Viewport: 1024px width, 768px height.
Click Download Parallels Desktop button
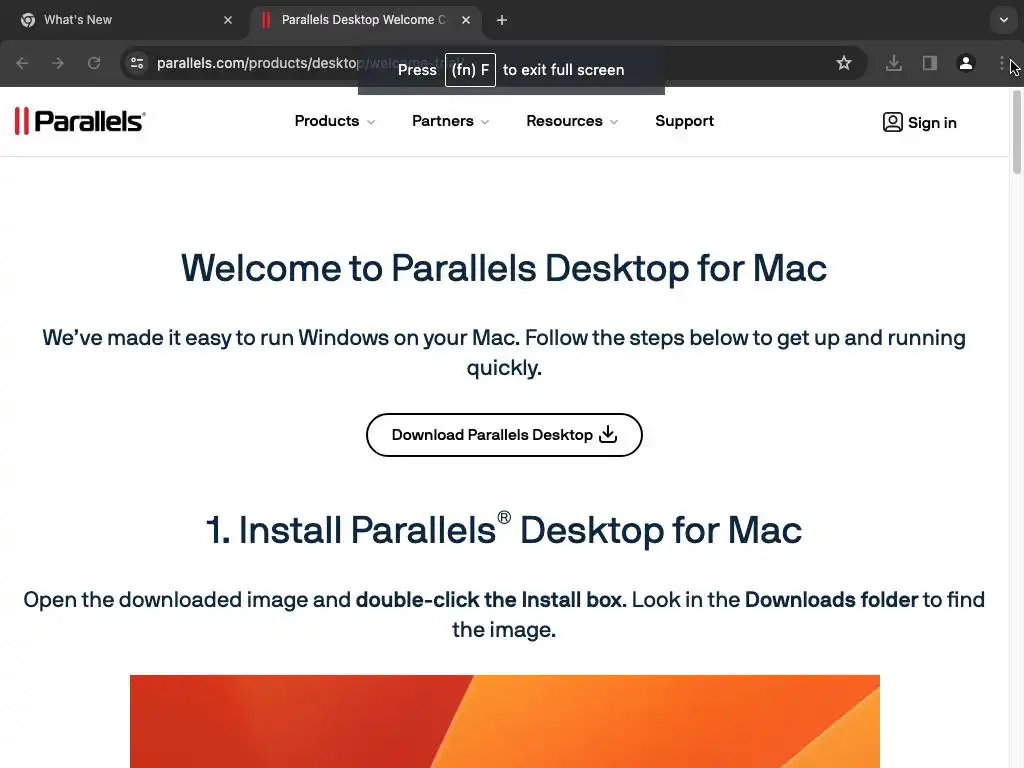504,435
